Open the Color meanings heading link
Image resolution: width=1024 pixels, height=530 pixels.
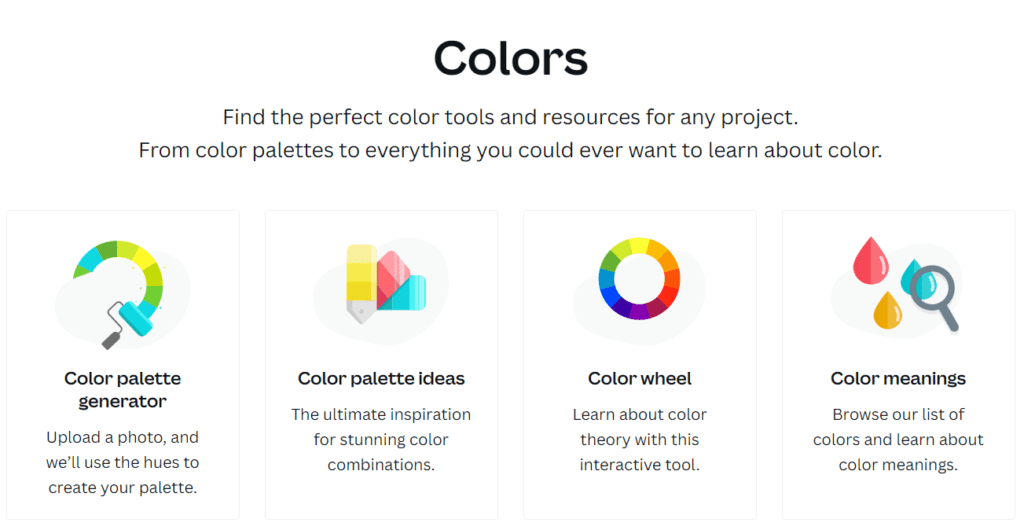898,379
